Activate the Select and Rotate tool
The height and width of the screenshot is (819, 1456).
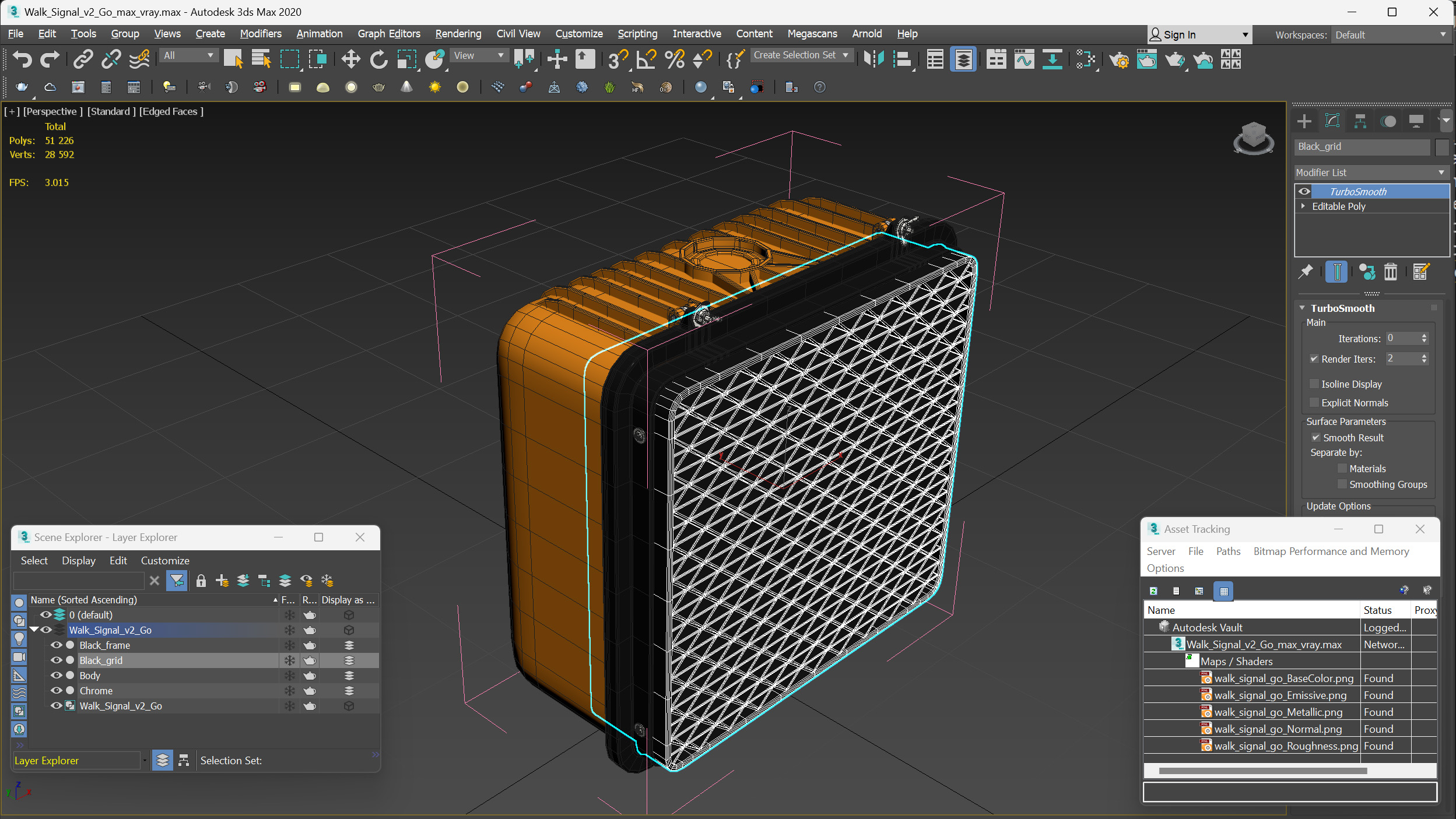tap(378, 59)
